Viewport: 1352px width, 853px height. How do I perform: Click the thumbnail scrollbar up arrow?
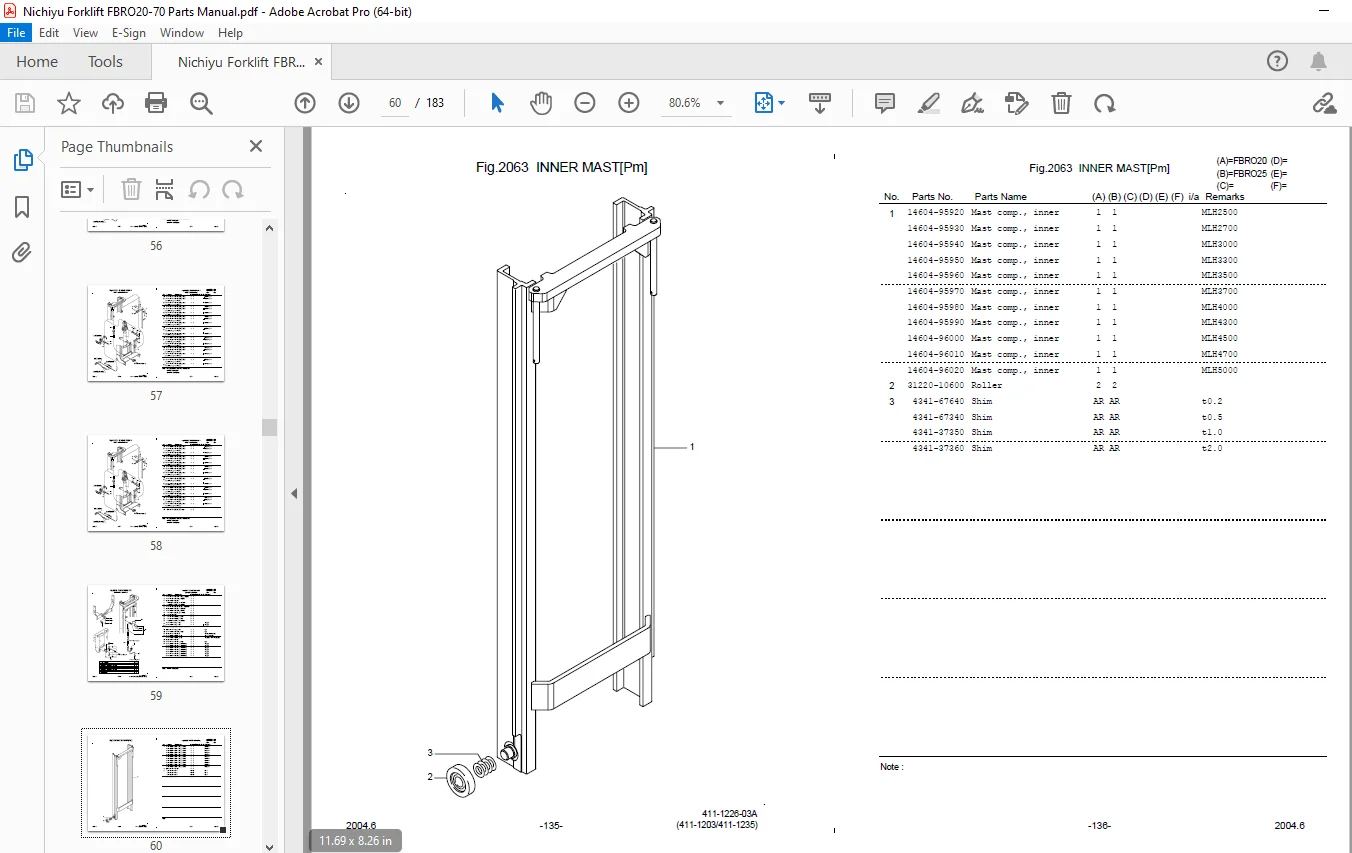[x=269, y=227]
